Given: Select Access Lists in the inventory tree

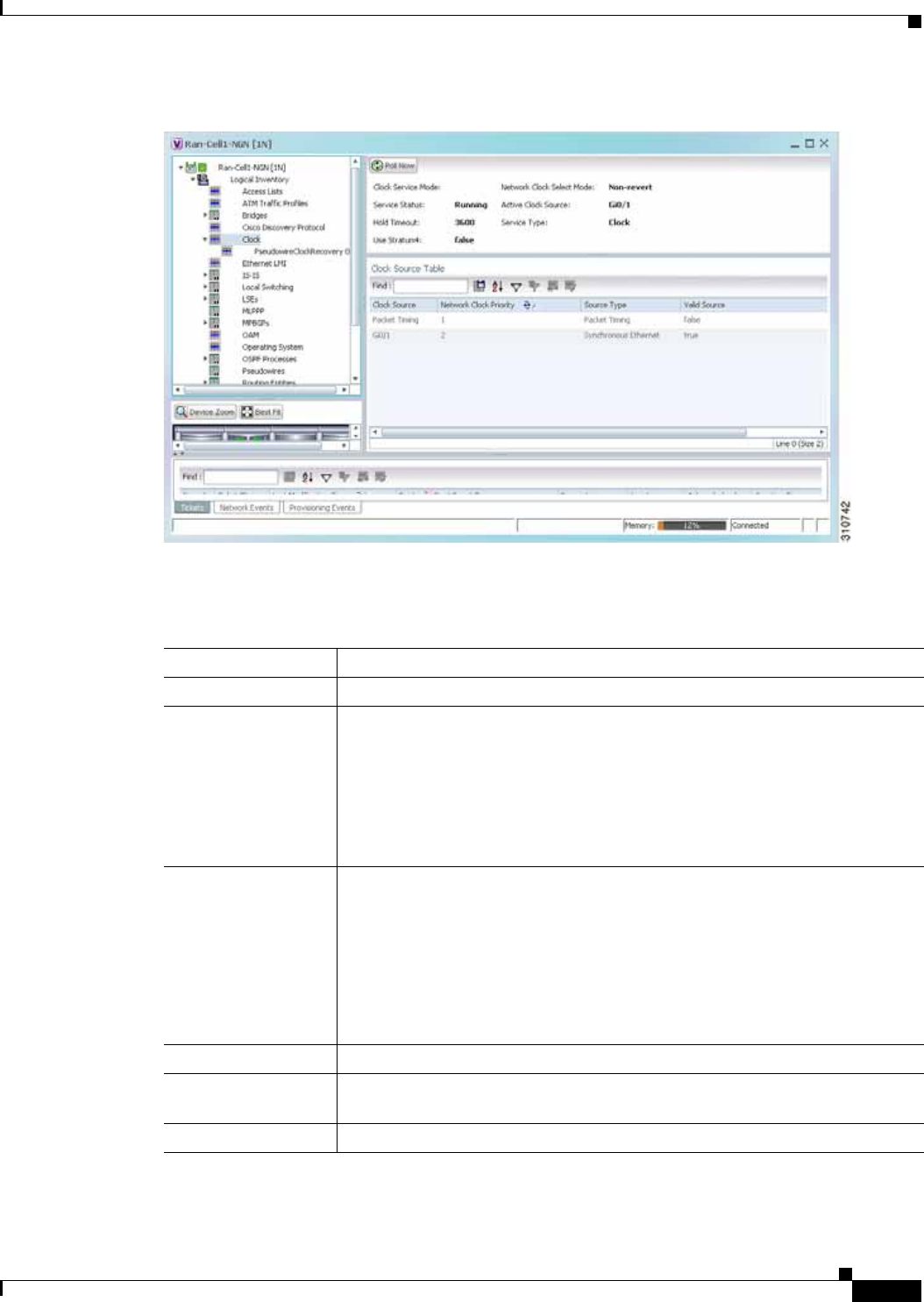Looking at the screenshot, I should click(x=262, y=191).
